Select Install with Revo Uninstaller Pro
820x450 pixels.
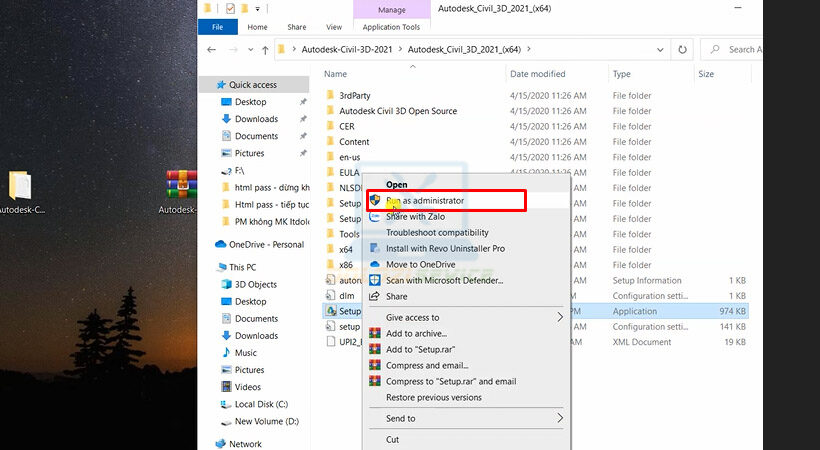click(x=445, y=249)
